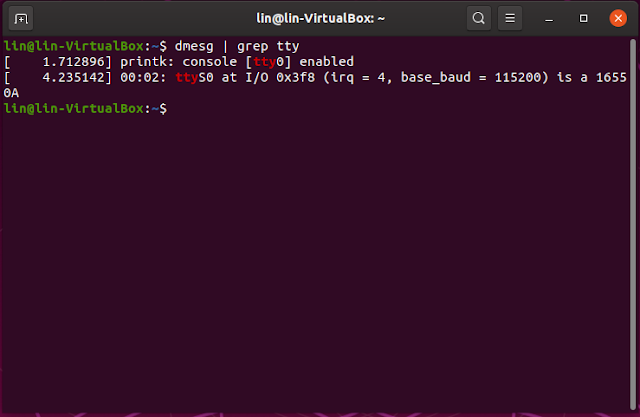The height and width of the screenshot is (417, 640).
Task: Click the 'dmesg | grep tty' command text
Action: [x=237, y=46]
